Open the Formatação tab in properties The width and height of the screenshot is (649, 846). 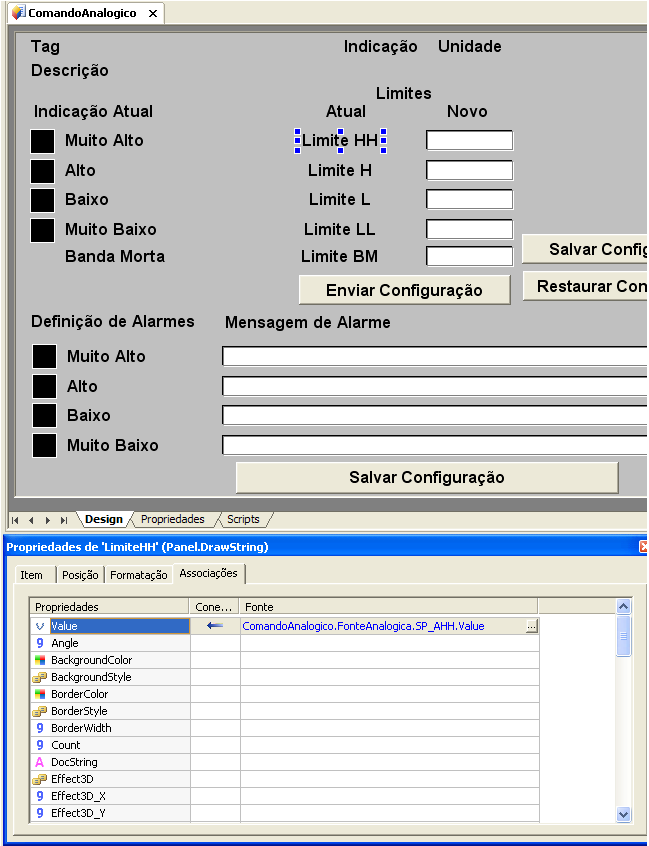pos(139,575)
